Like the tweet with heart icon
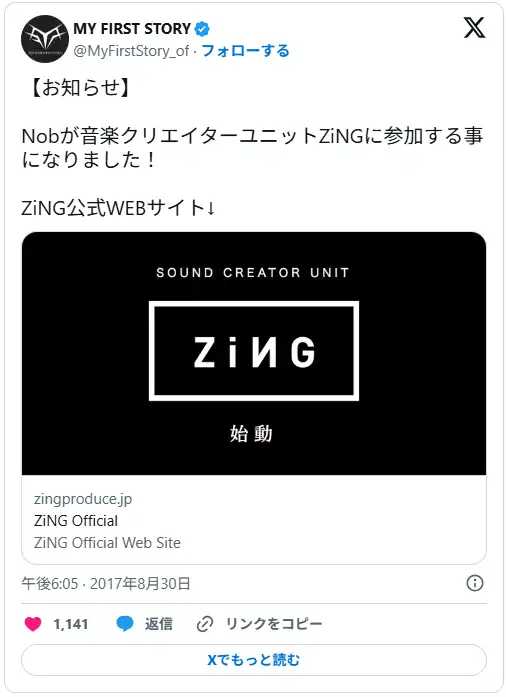The image size is (506, 697). 33,624
